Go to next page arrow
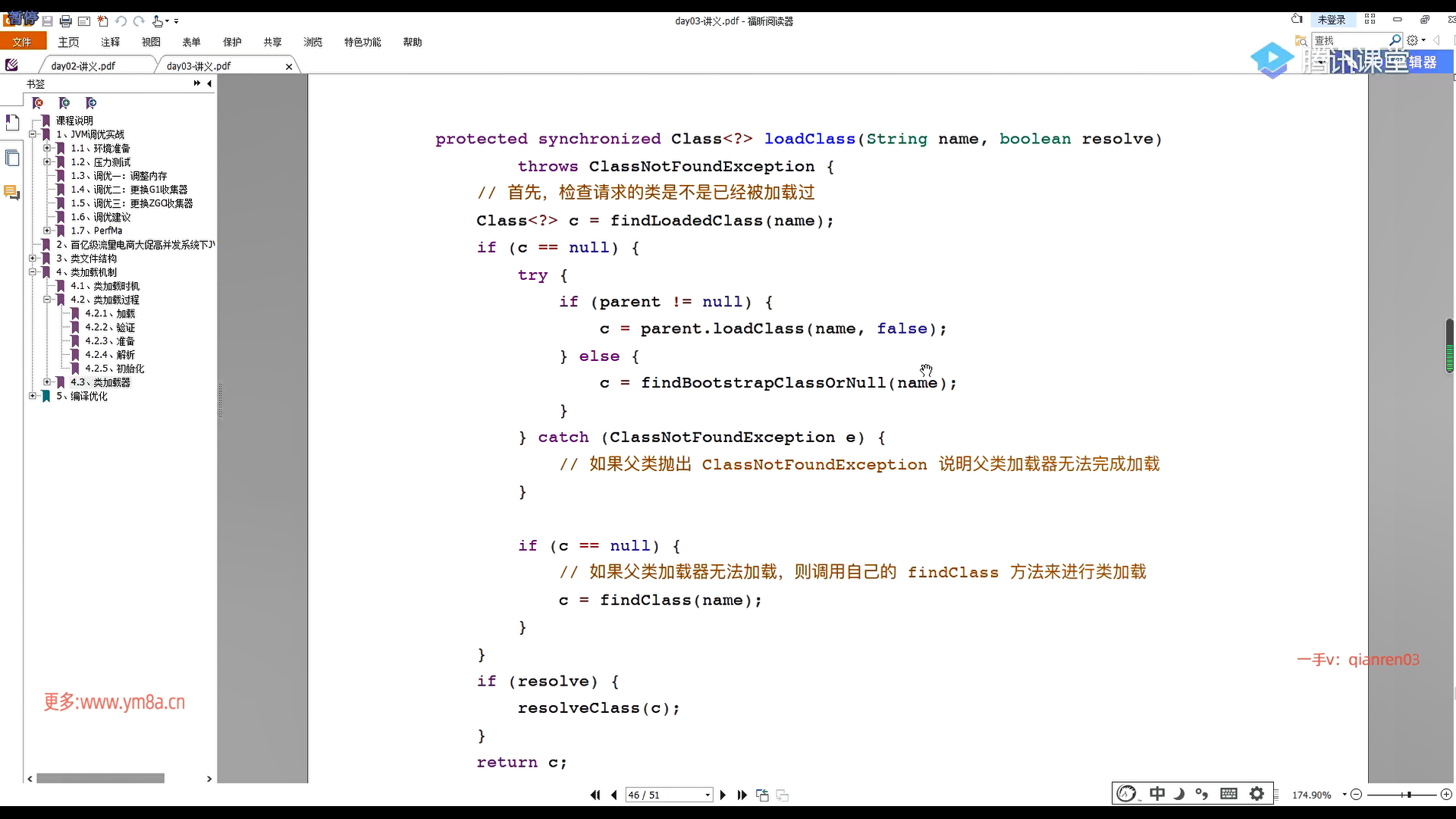Screen dimensions: 1456x819 723,795
